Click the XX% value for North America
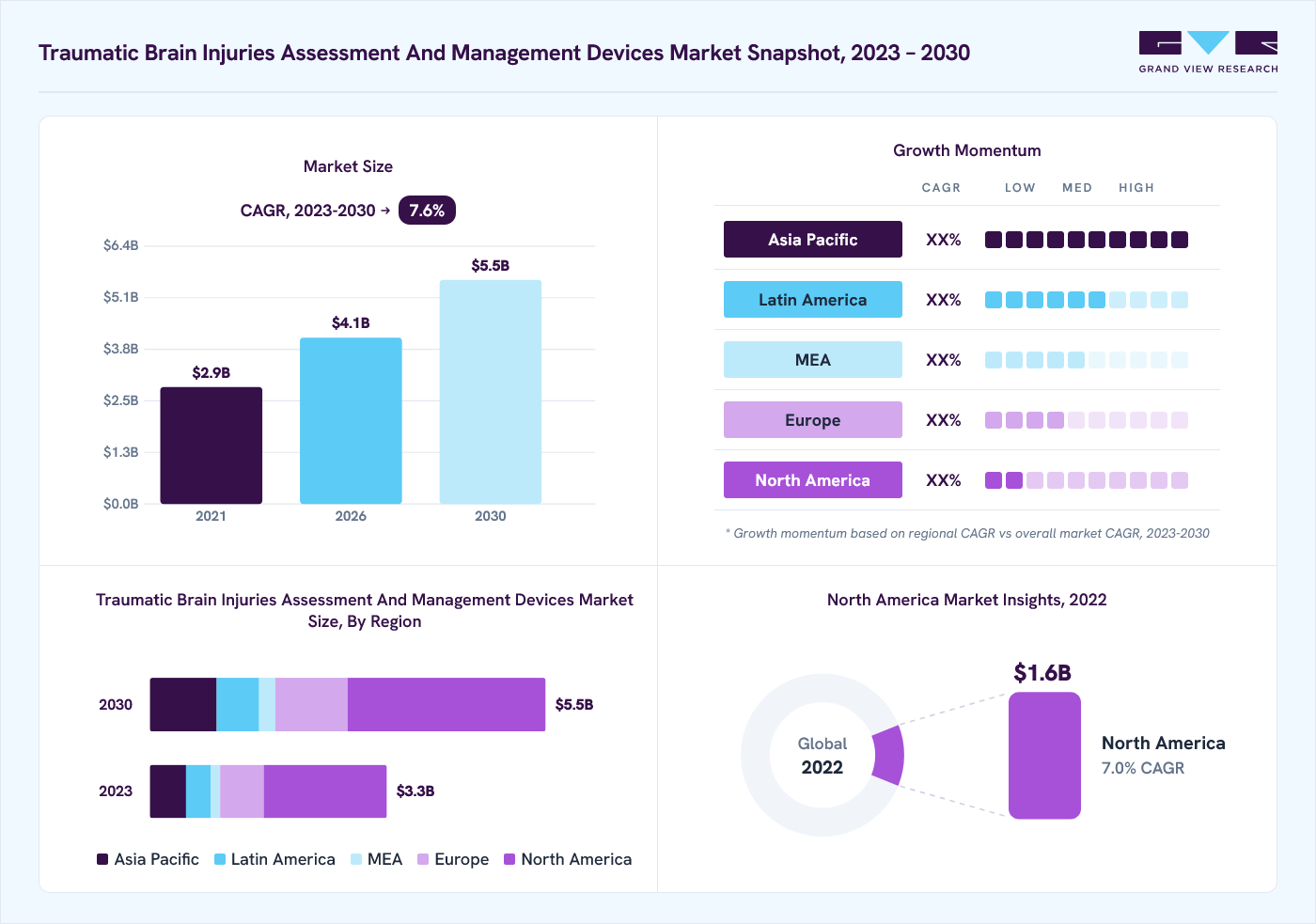This screenshot has width=1316, height=924. (x=944, y=480)
